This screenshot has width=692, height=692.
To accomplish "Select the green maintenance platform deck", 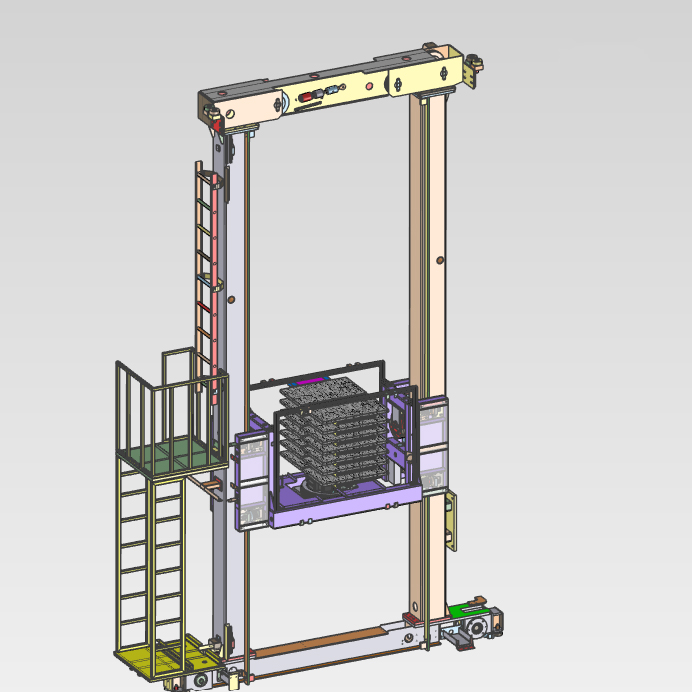I will [168, 455].
